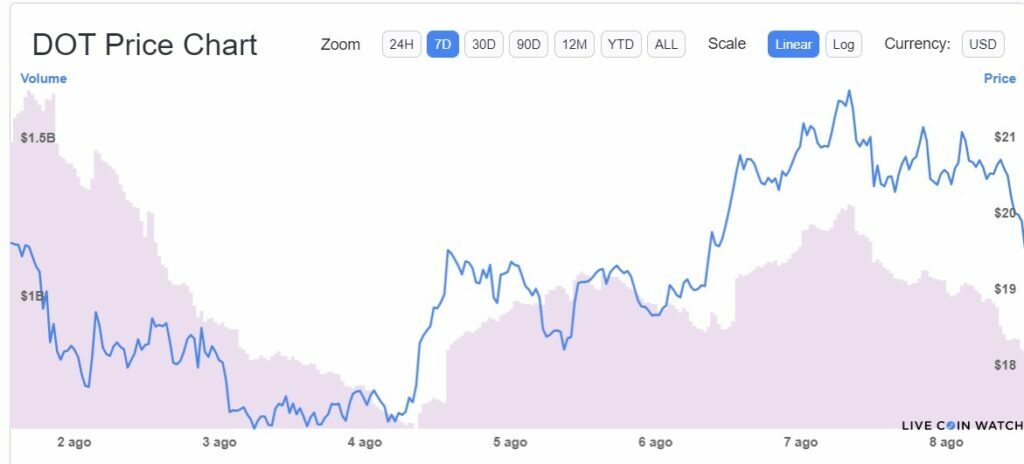This screenshot has height=464, width=1024.
Task: Set chart zoom to 24H
Action: point(401,45)
